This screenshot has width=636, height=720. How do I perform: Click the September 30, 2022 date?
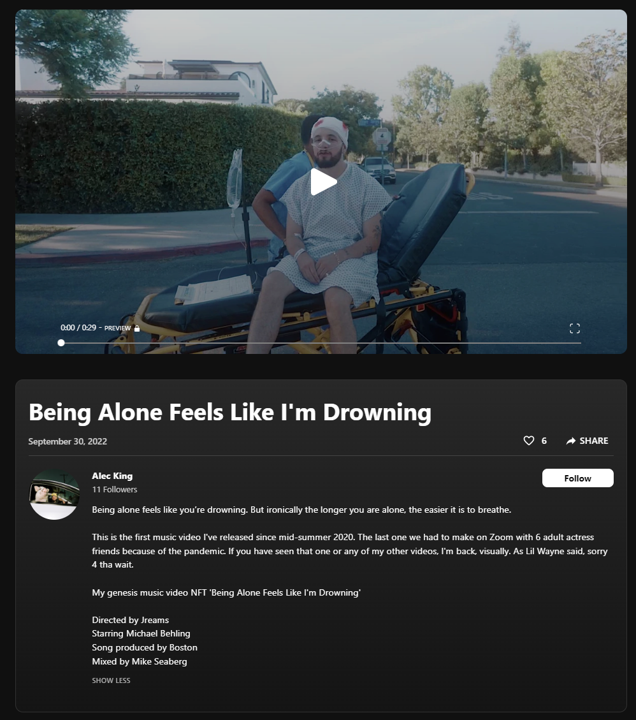pos(68,441)
